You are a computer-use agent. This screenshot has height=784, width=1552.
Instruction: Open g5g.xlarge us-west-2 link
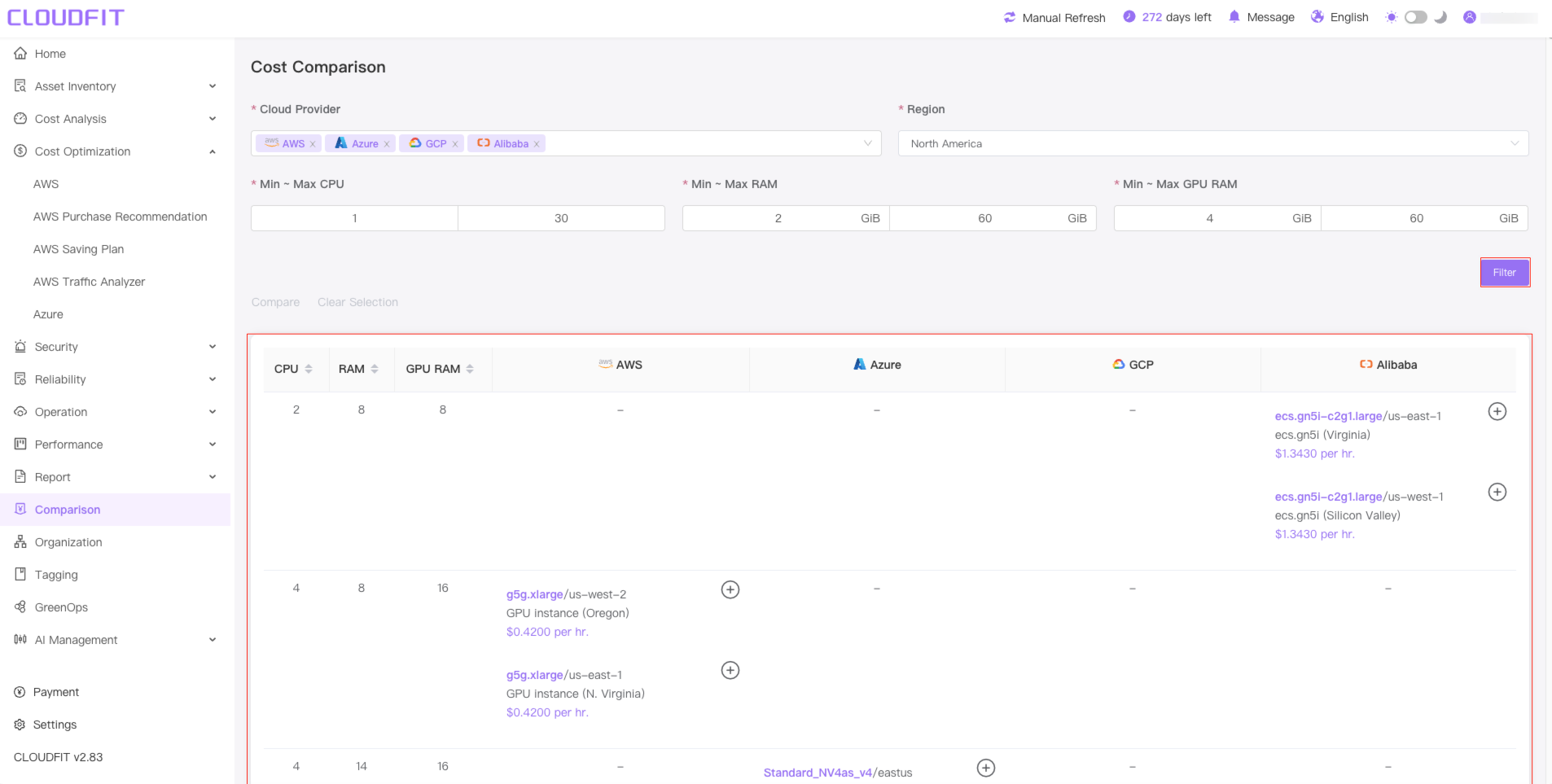click(535, 594)
